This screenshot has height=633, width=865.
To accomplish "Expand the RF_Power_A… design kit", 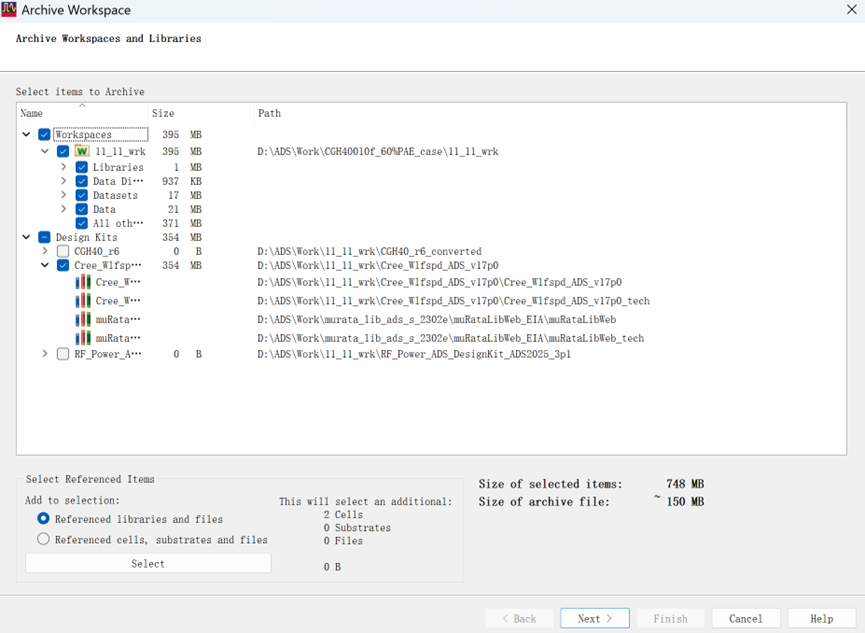I will 45,354.
